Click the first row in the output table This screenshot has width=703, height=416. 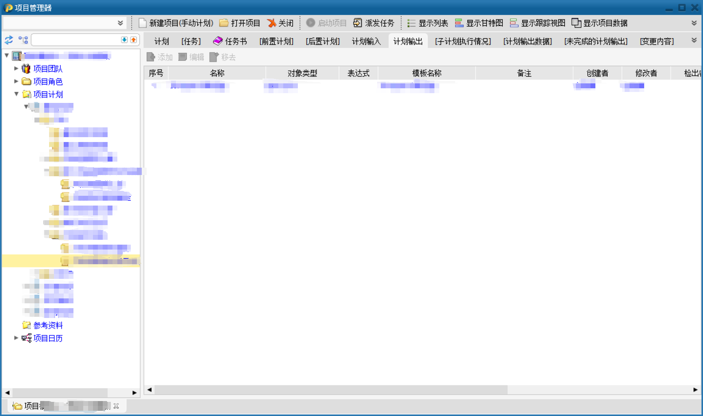pos(421,86)
